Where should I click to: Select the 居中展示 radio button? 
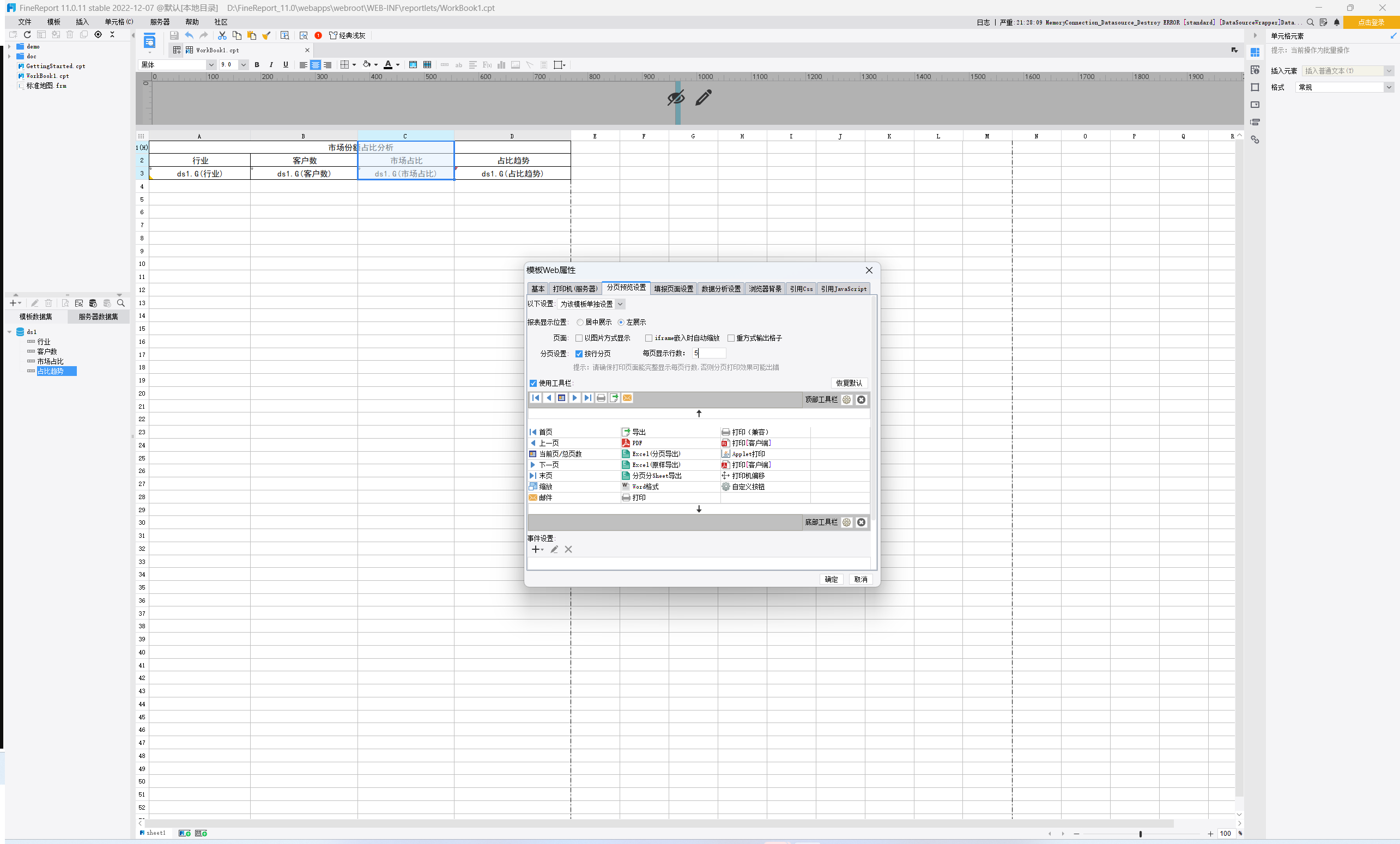[579, 322]
